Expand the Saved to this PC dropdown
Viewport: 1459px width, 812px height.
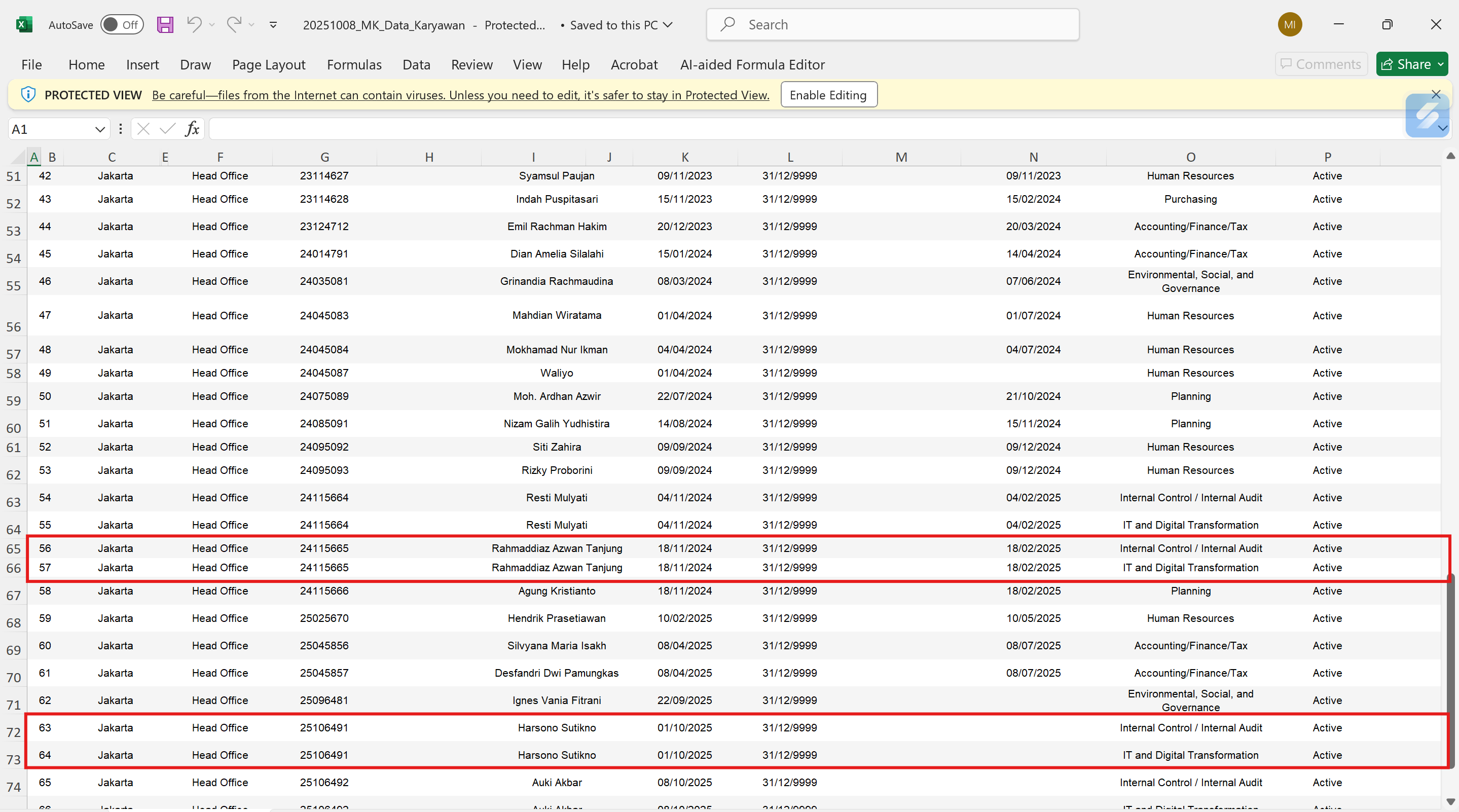point(668,24)
